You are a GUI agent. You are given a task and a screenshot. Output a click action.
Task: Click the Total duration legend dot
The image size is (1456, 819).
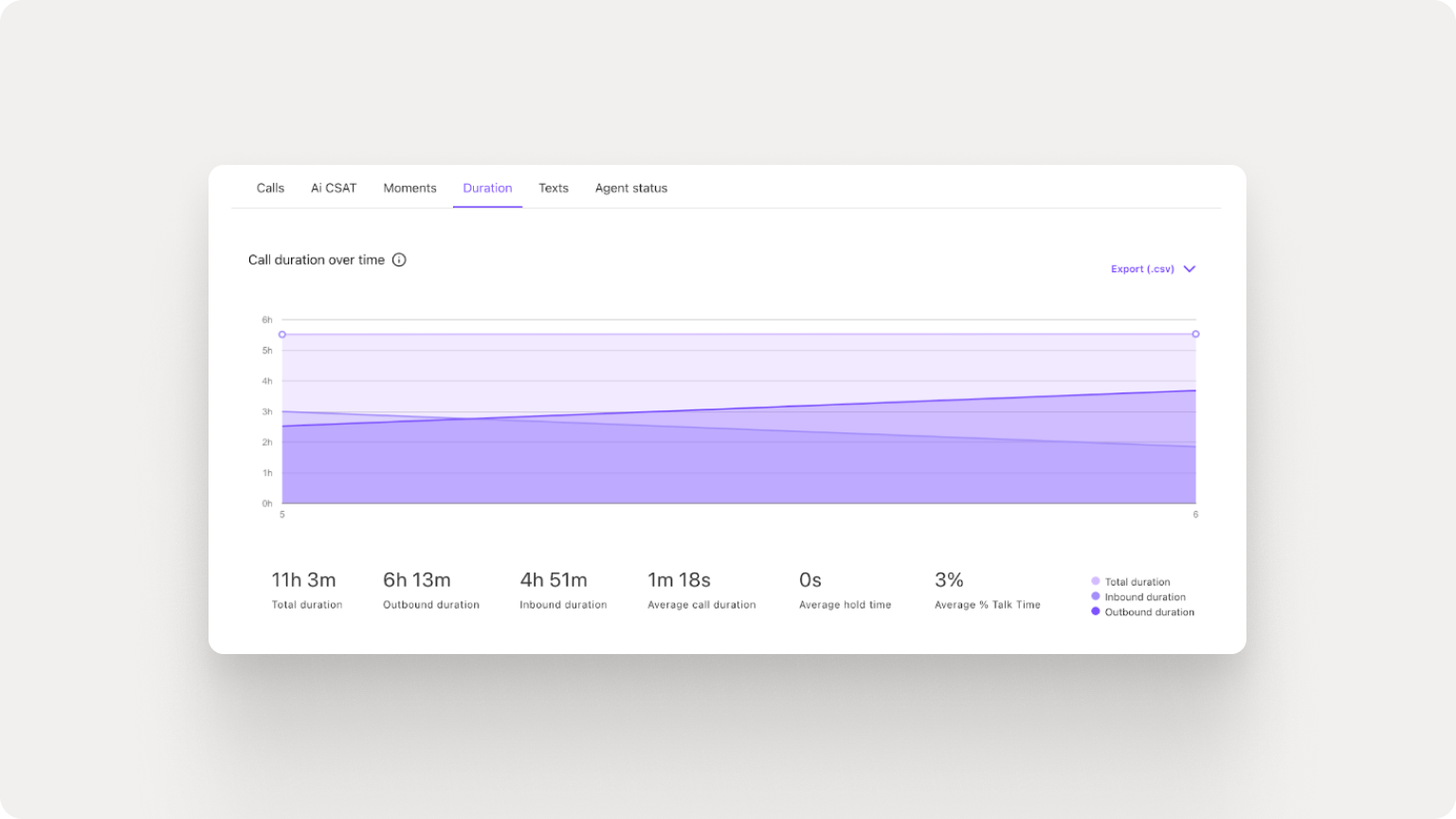point(1096,581)
